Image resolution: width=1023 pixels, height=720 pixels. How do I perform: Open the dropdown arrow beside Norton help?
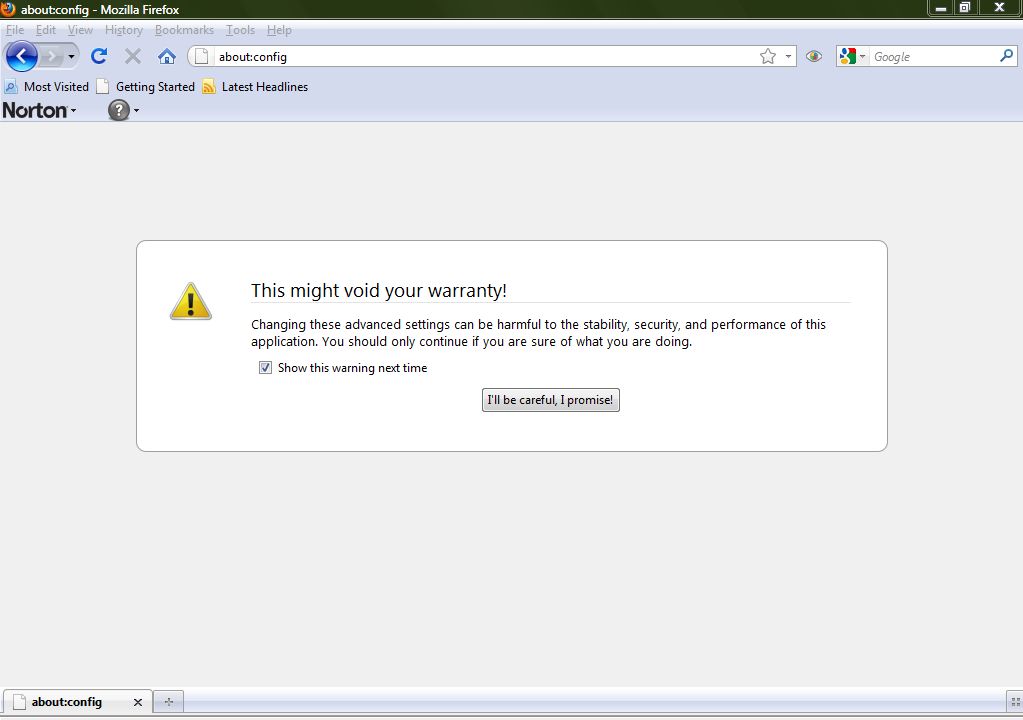[136, 111]
